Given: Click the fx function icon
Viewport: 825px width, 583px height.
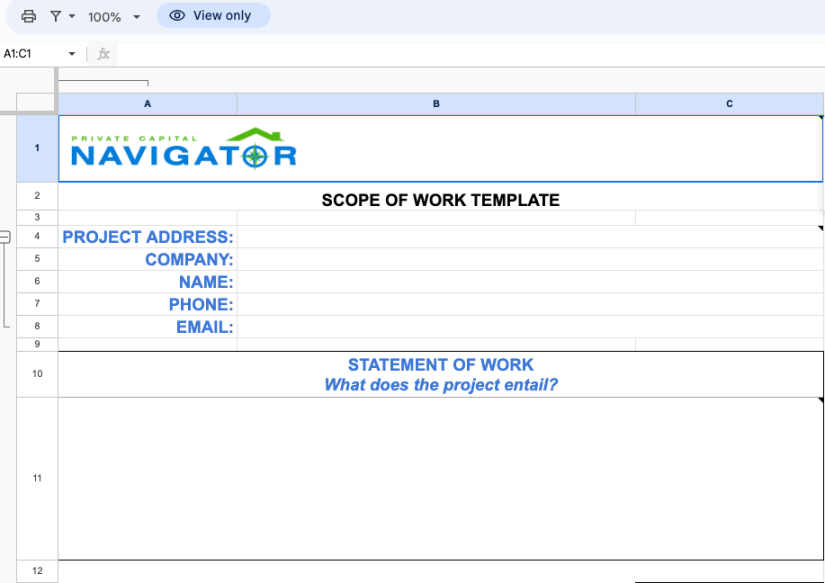Looking at the screenshot, I should click(x=103, y=54).
